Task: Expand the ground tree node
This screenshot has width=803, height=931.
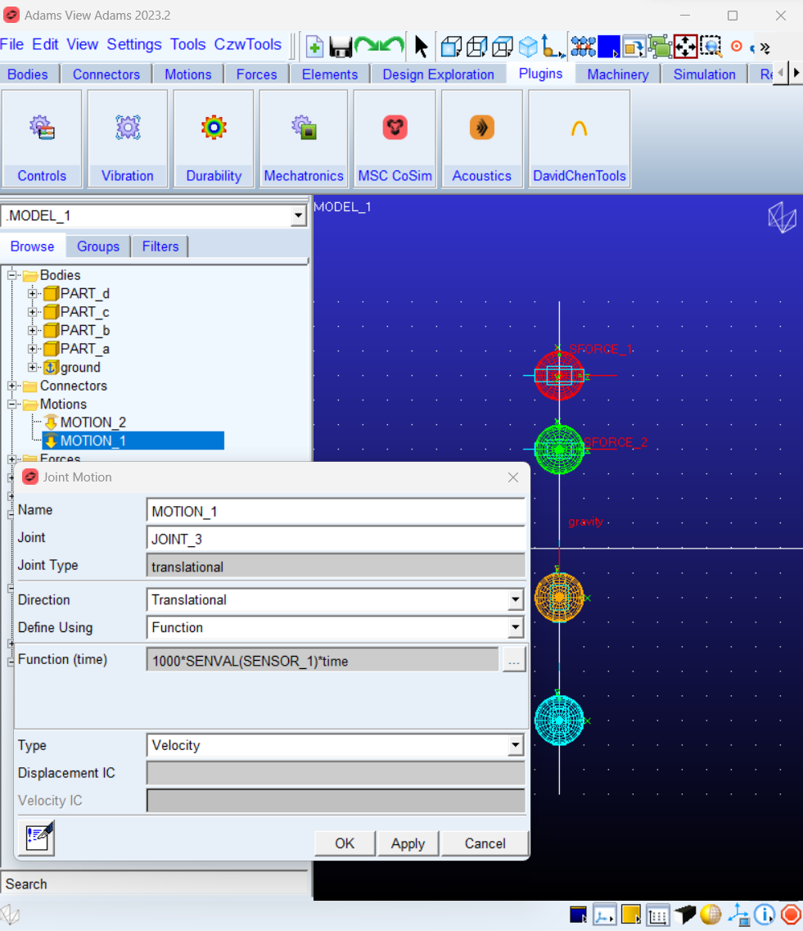Action: click(x=33, y=367)
